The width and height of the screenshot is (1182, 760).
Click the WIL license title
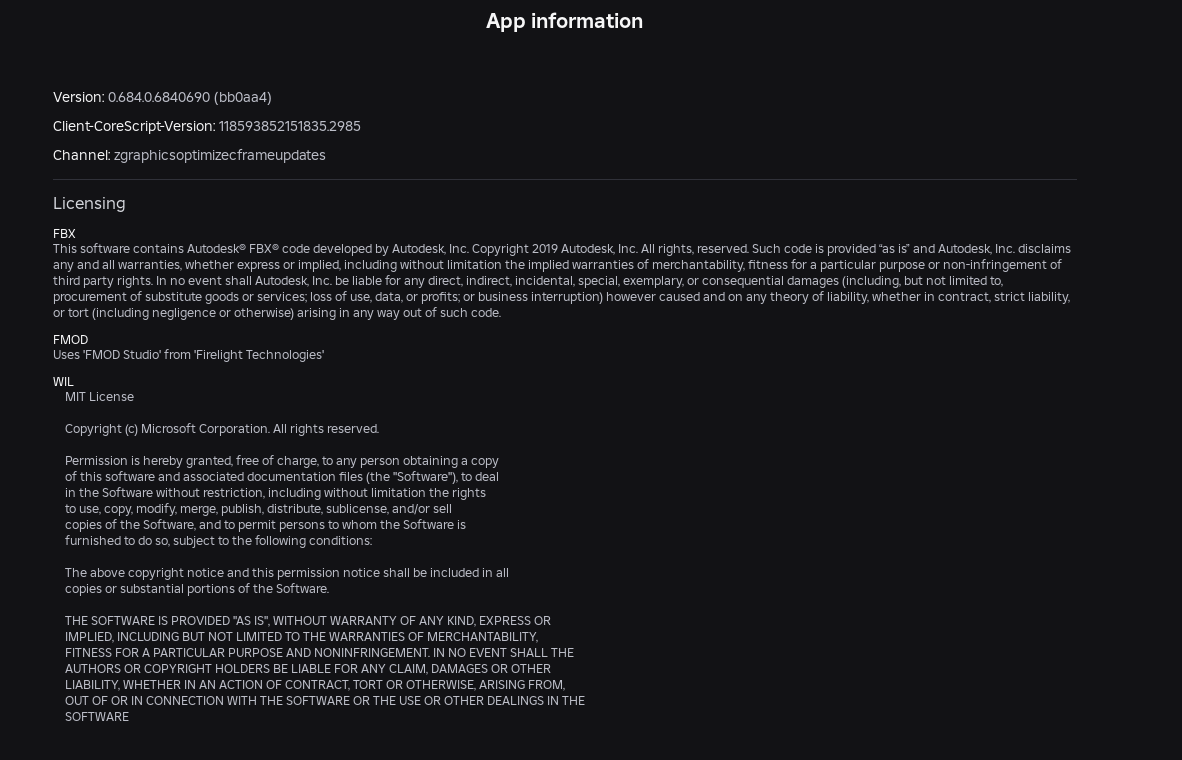(63, 381)
